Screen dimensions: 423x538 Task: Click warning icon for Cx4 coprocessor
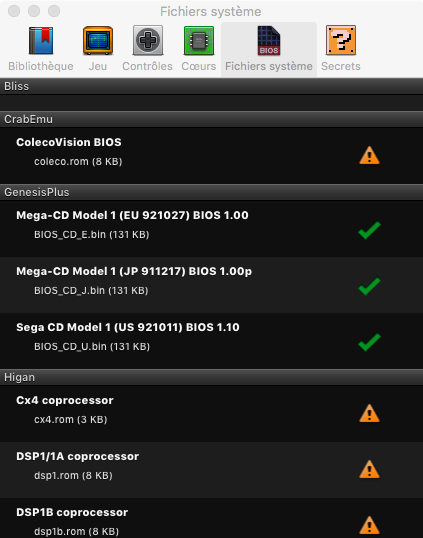369,413
